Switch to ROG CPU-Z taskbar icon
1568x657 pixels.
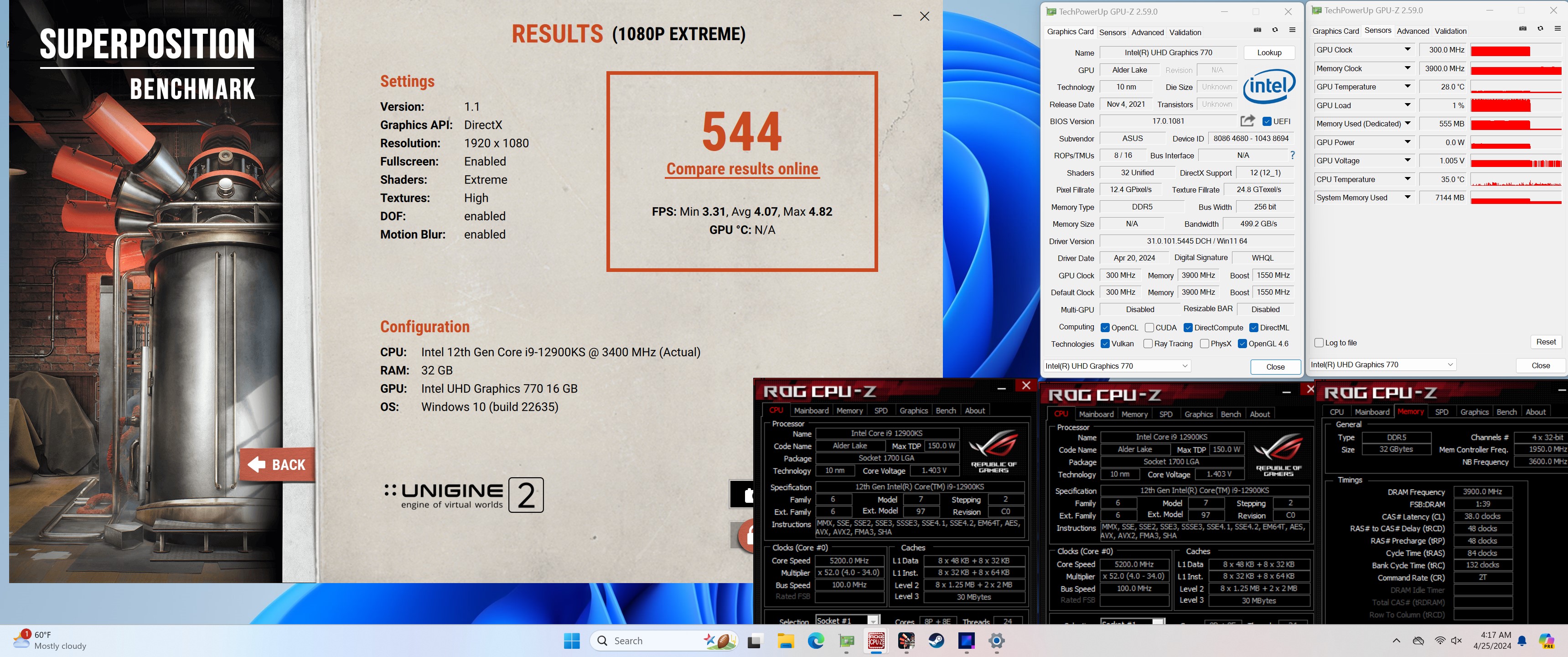876,641
